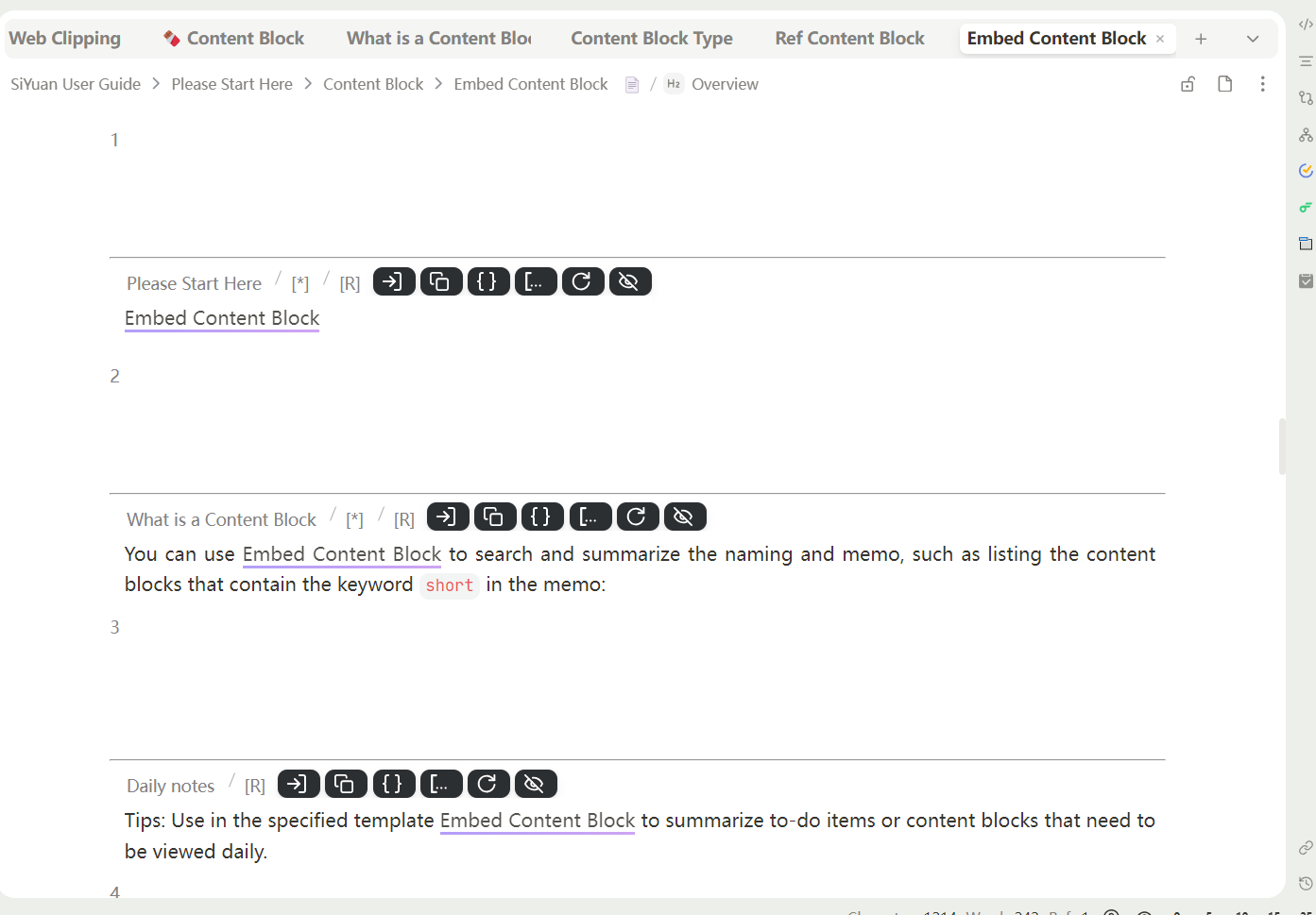Expand the tab list chevron dropdown
Viewport: 1316px width, 915px height.
point(1253,39)
